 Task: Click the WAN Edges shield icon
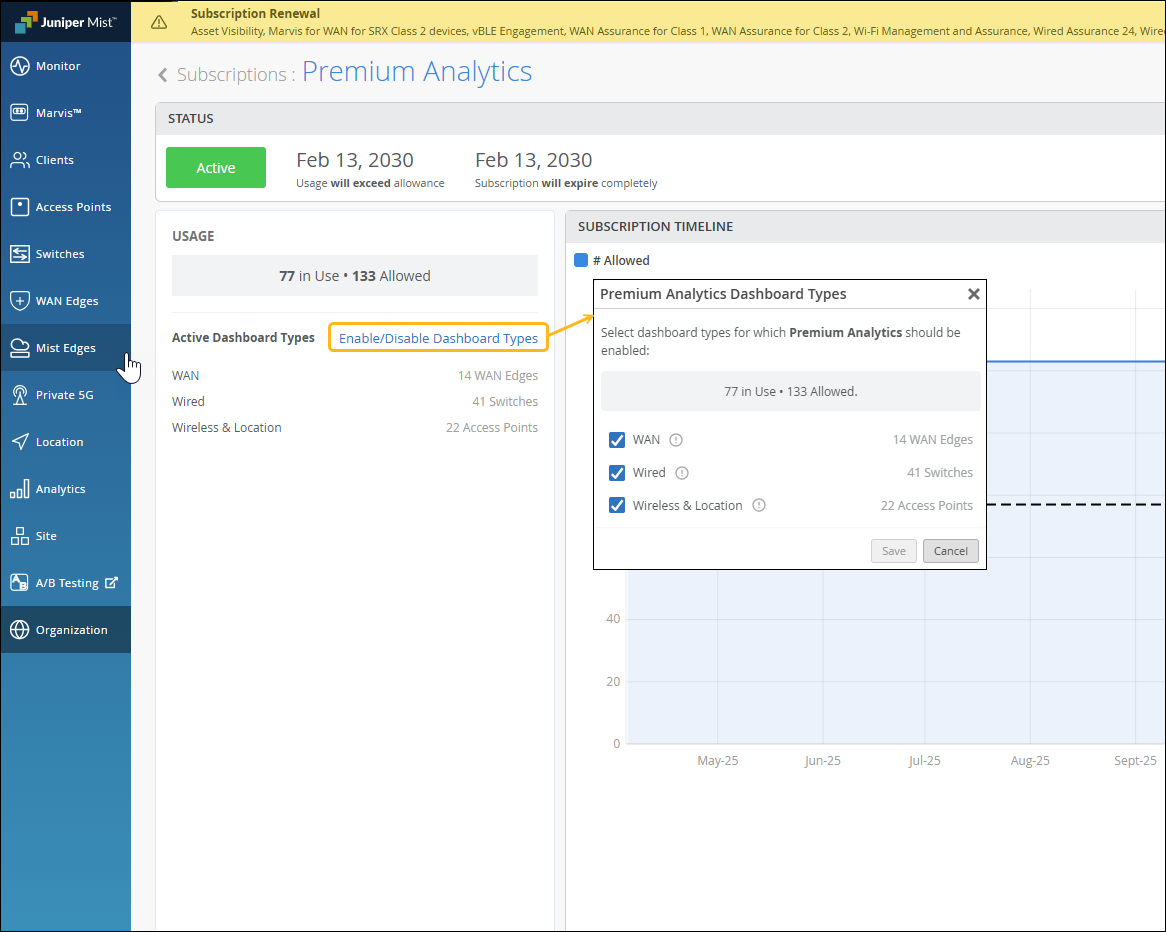click(x=19, y=301)
